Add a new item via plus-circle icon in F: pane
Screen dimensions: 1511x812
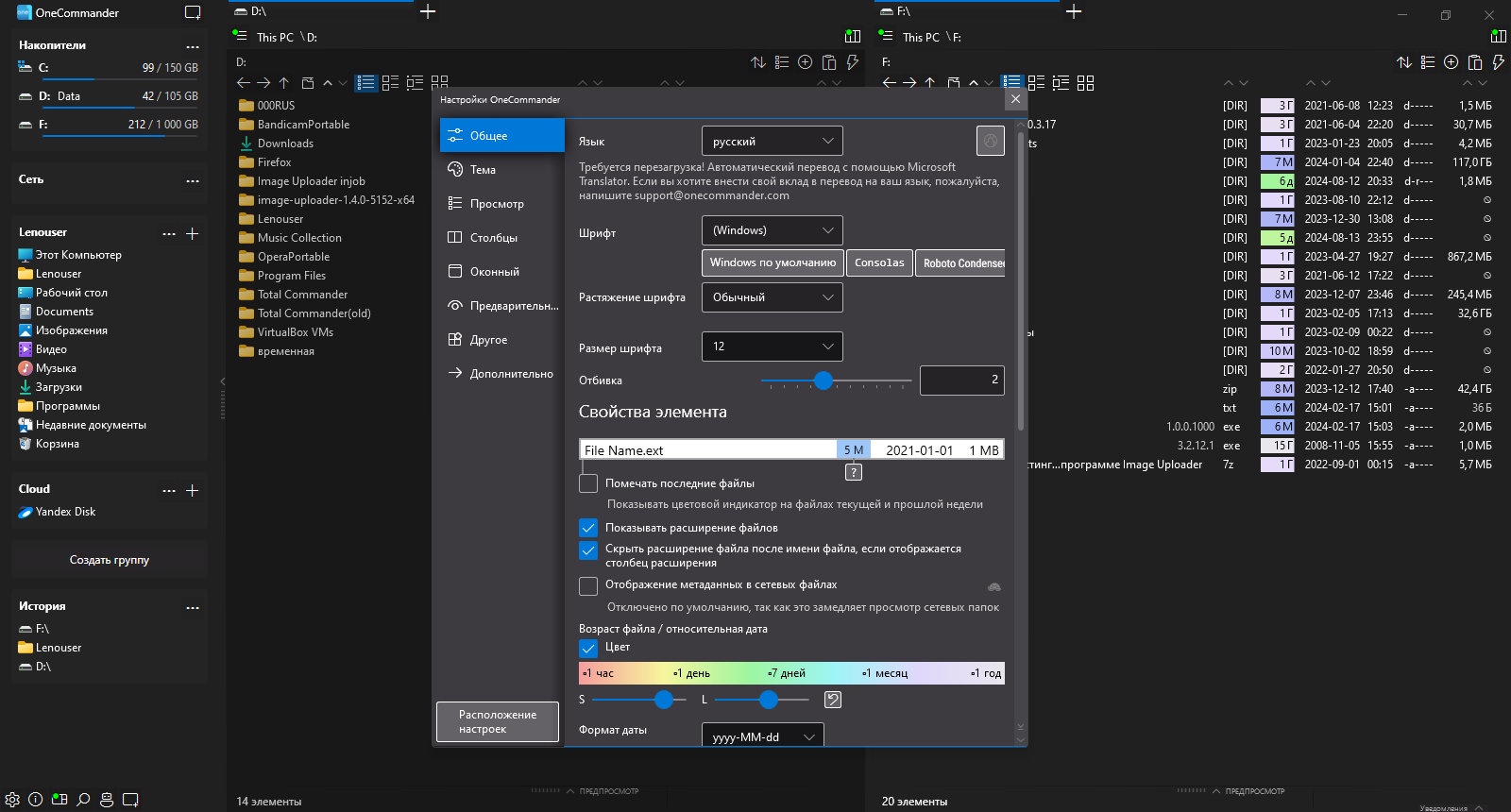pyautogui.click(x=1452, y=62)
